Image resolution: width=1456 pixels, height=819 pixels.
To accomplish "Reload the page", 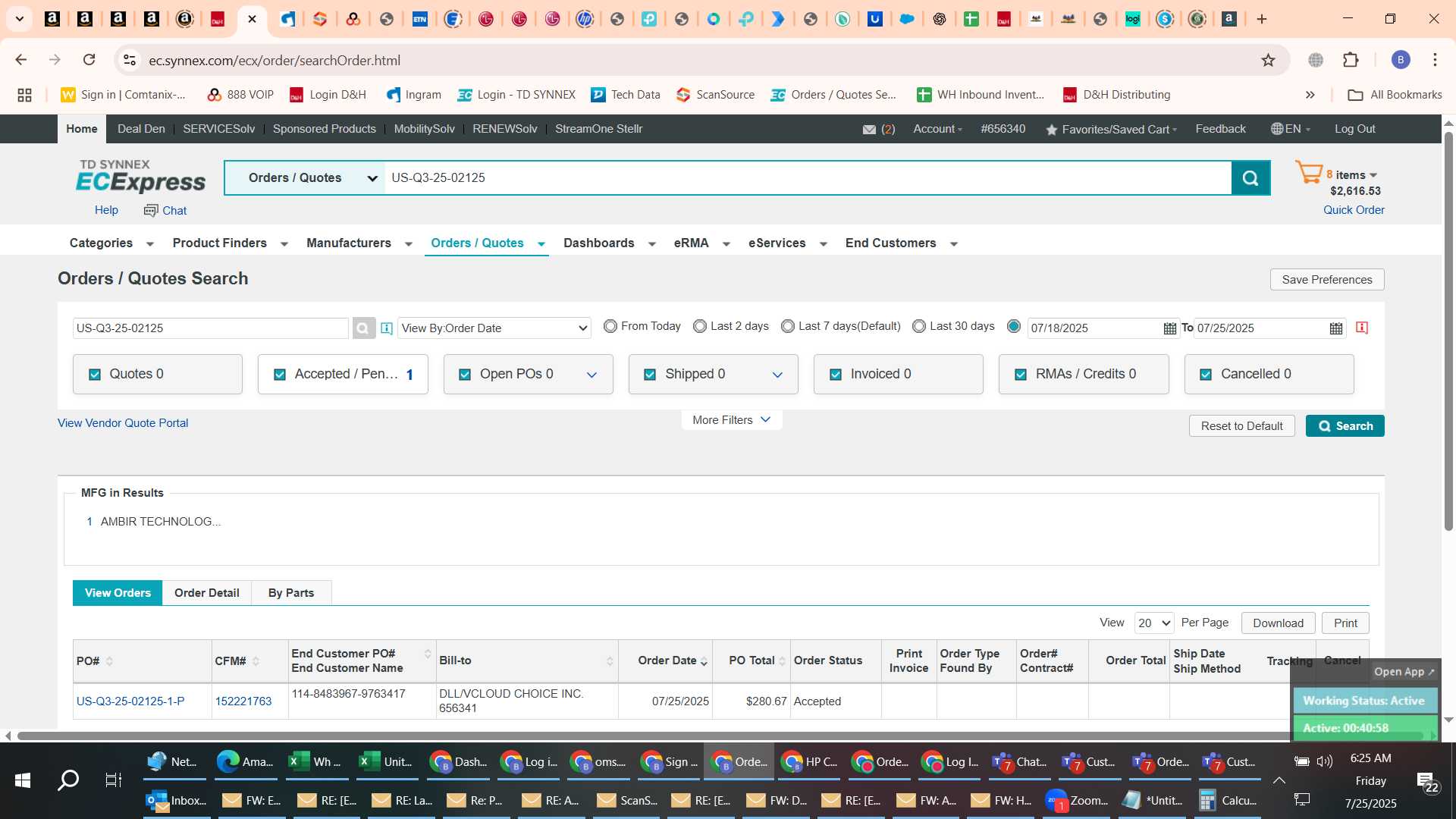I will (x=89, y=60).
